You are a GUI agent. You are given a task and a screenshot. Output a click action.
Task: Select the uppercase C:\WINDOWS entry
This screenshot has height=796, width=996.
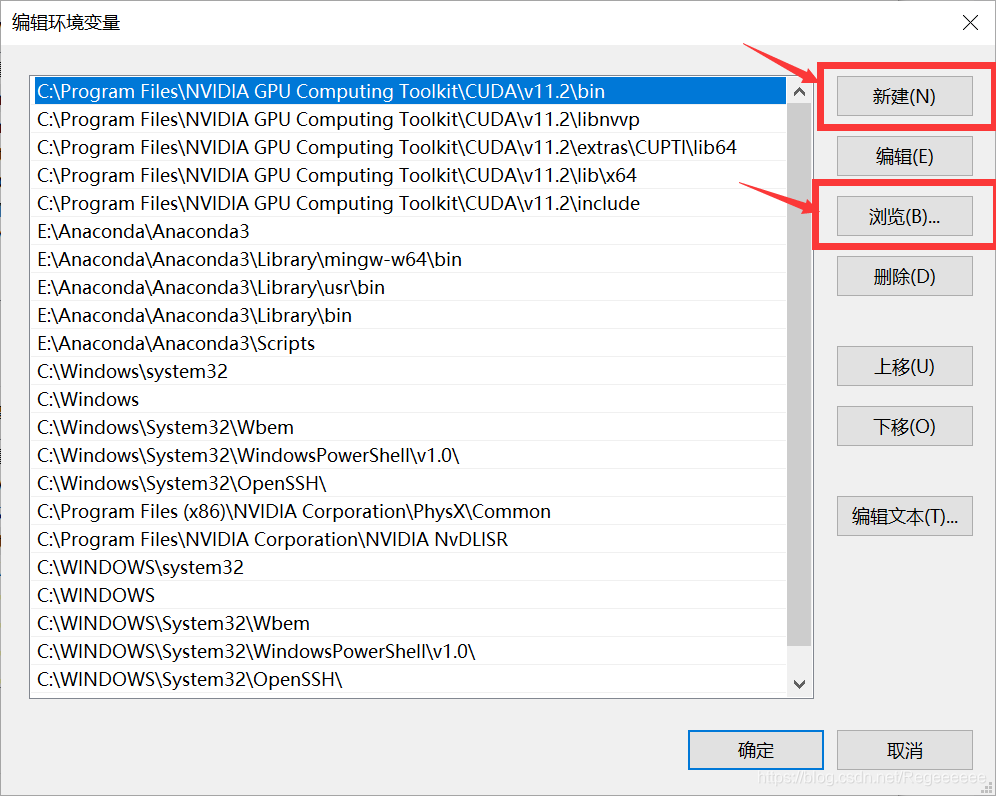tap(410, 594)
